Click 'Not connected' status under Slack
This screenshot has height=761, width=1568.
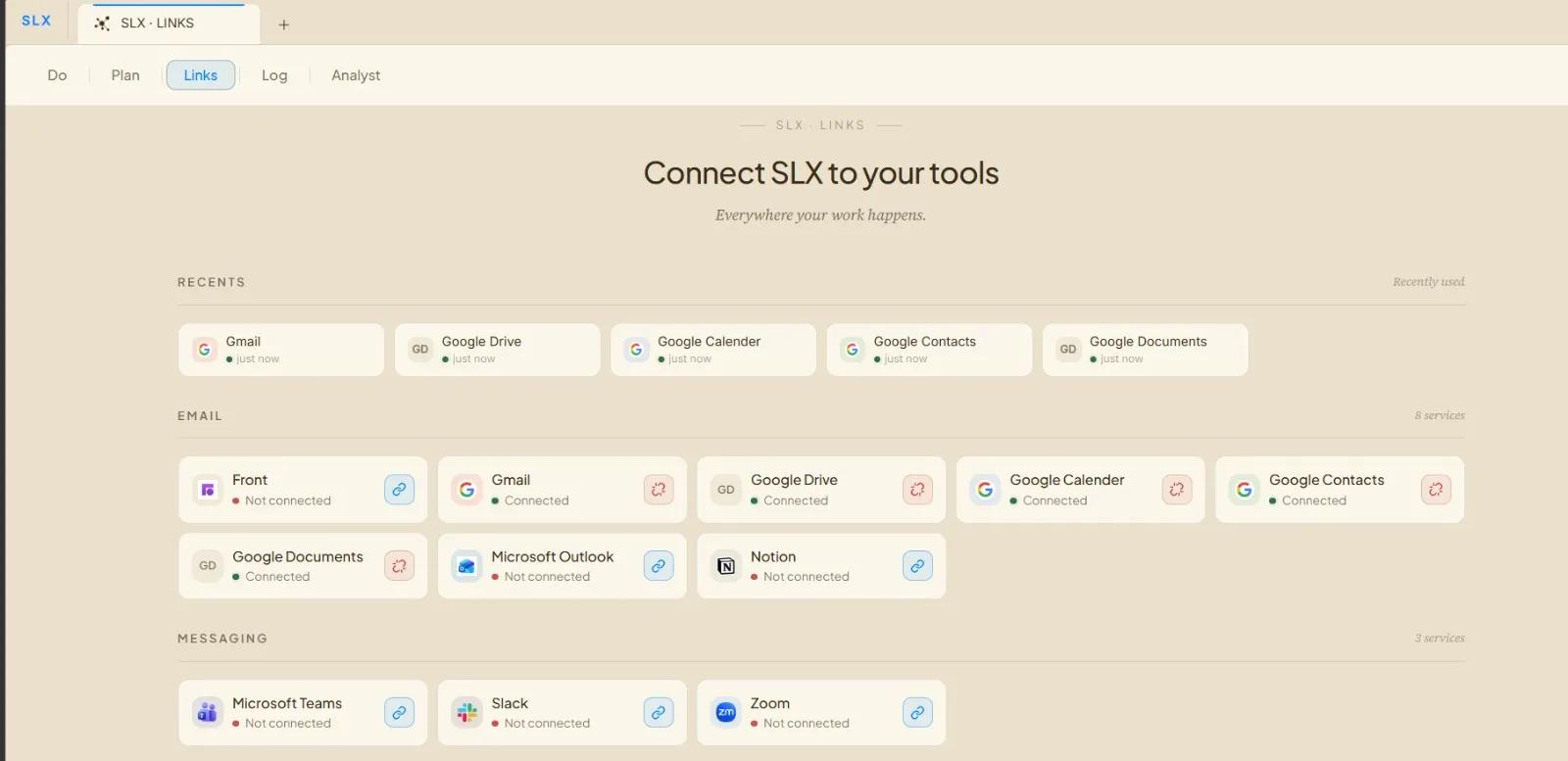tap(547, 724)
